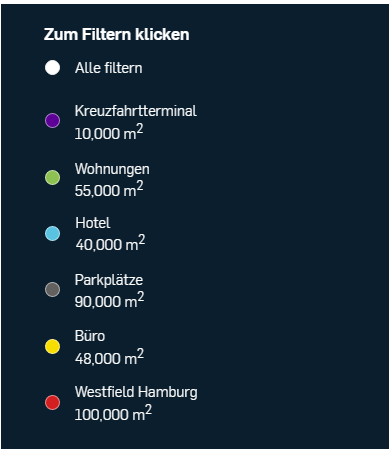This screenshot has width=389, height=452.
Task: Click the 40,000 m² area value
Action: pyautogui.click(x=110, y=243)
